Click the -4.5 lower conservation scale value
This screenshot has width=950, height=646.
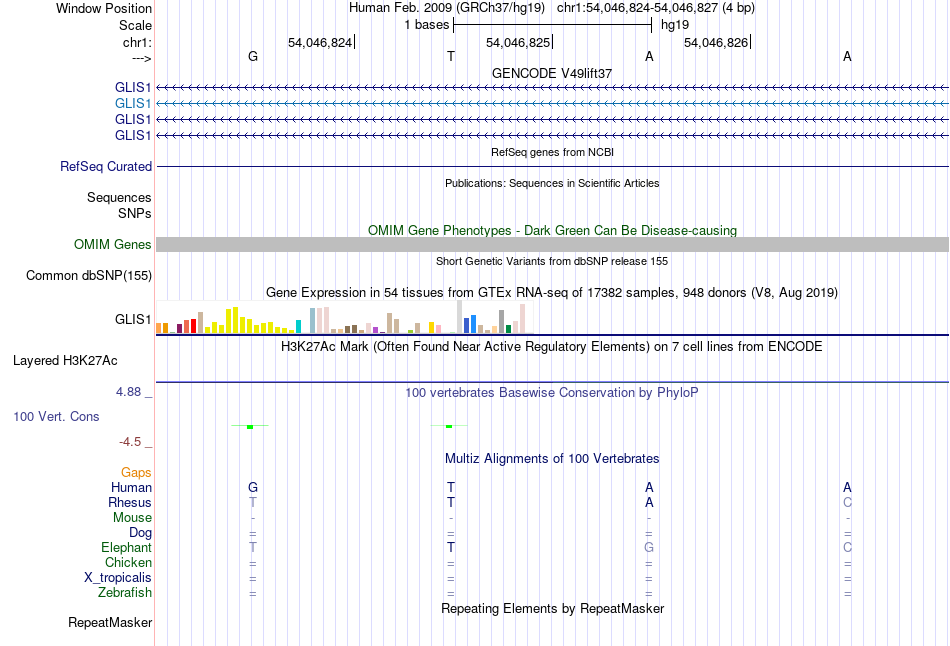tap(130, 442)
